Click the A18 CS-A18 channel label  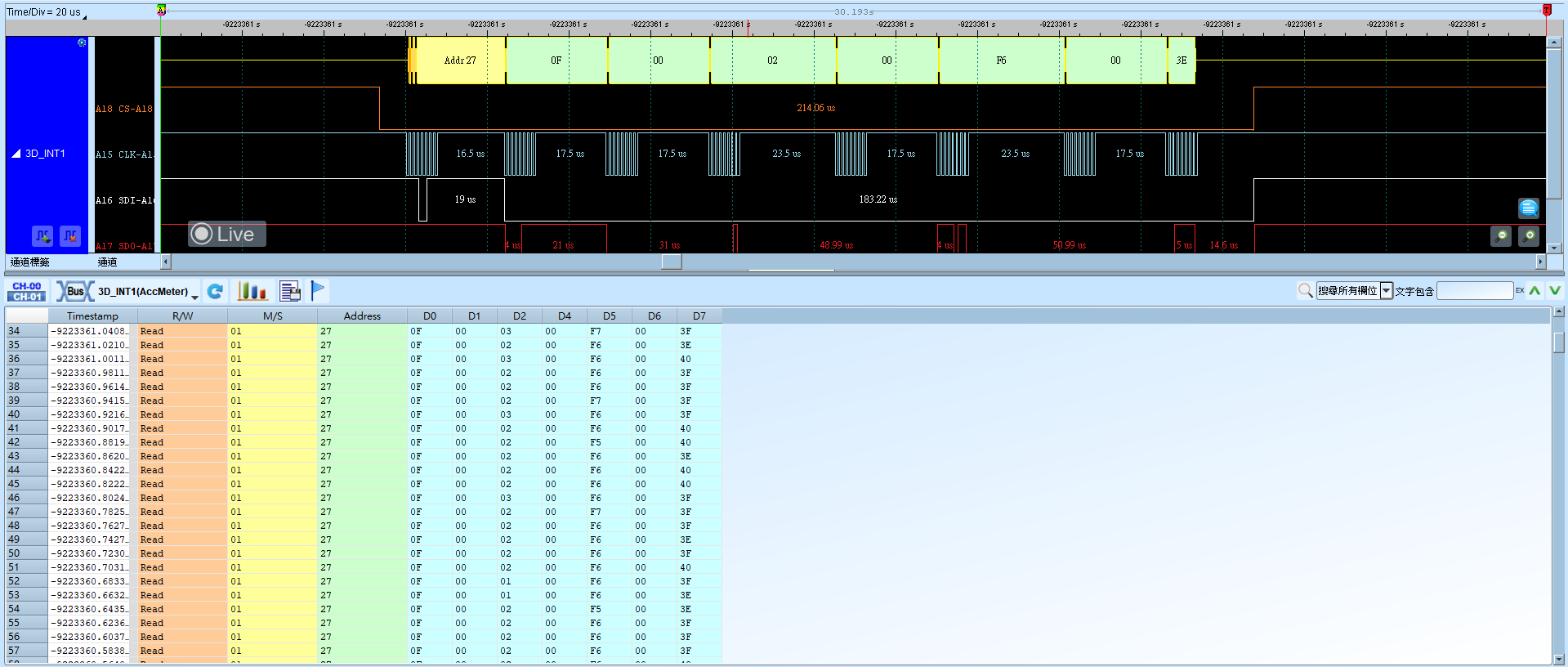[x=124, y=109]
